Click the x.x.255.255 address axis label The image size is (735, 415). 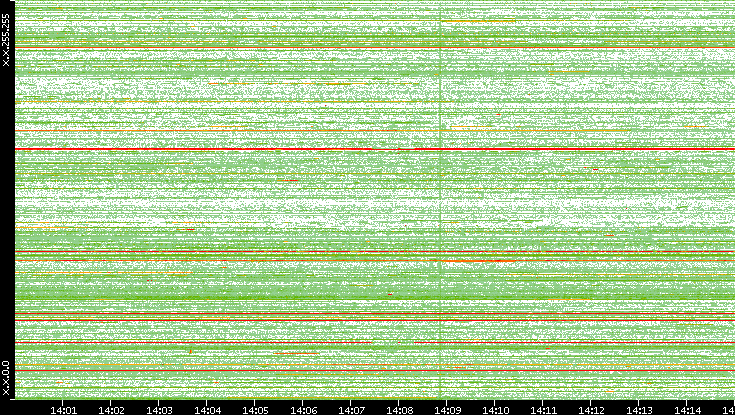6,40
